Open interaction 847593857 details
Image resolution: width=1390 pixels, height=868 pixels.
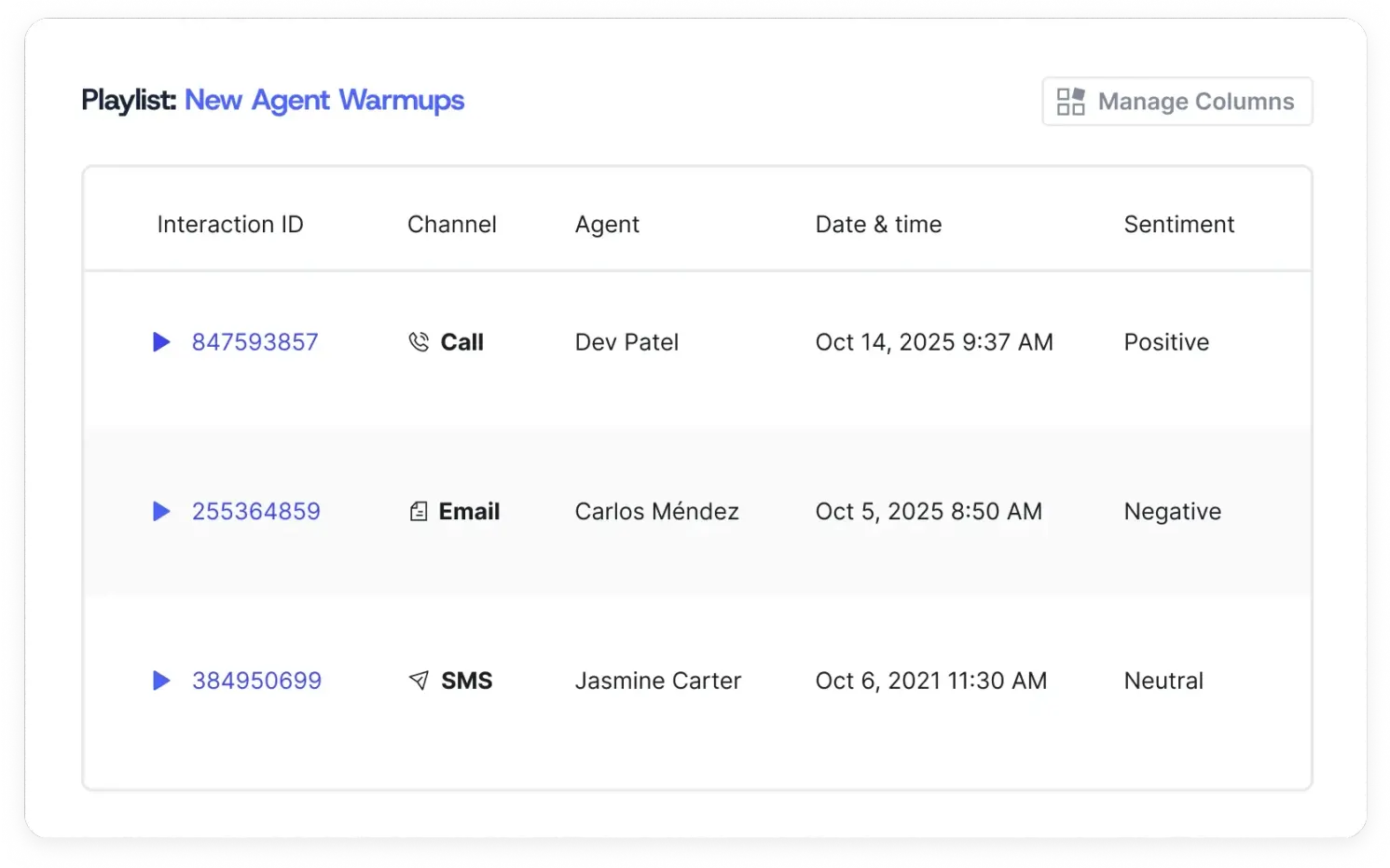pyautogui.click(x=255, y=341)
